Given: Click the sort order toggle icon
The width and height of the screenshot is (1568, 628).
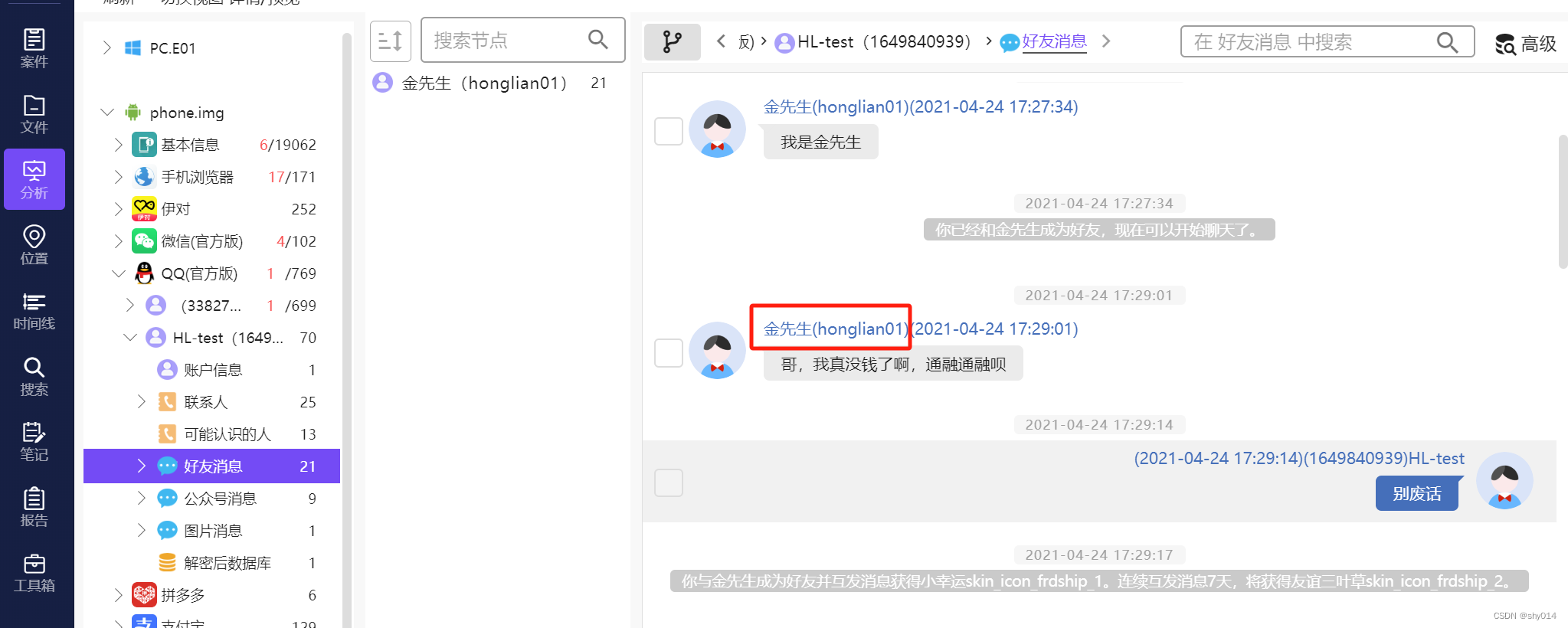Looking at the screenshot, I should (x=391, y=41).
